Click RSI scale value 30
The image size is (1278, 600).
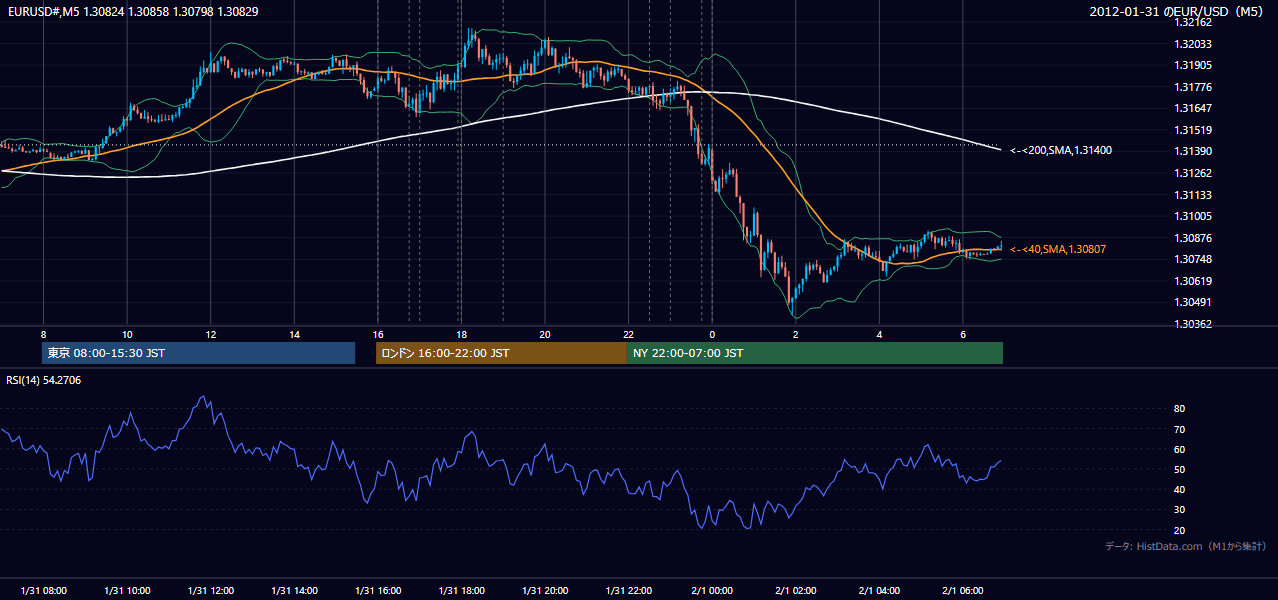point(1179,510)
